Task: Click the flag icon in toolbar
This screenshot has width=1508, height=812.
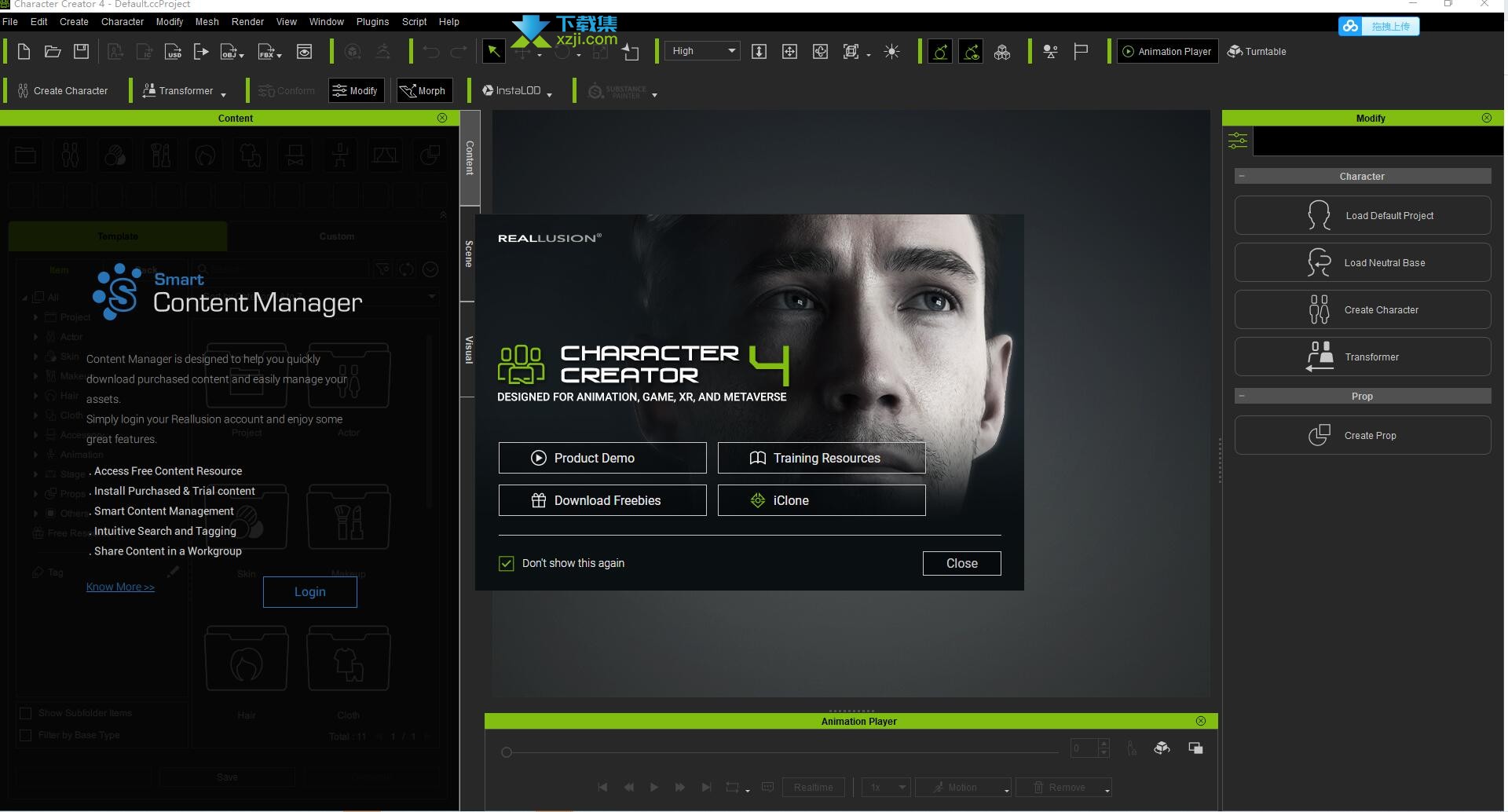Action: (1081, 52)
